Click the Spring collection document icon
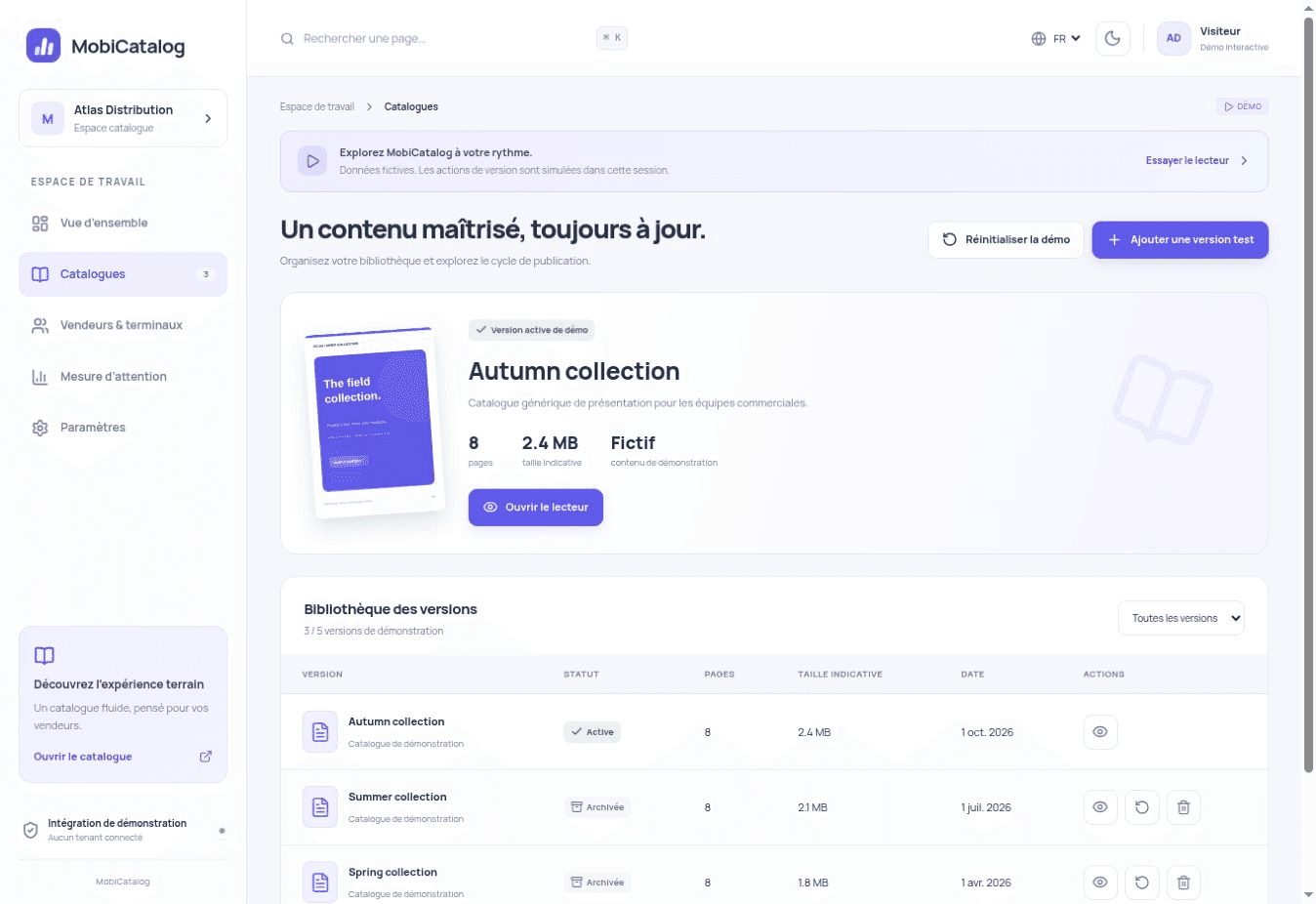Screen dimensions: 1316x904 click(320, 883)
